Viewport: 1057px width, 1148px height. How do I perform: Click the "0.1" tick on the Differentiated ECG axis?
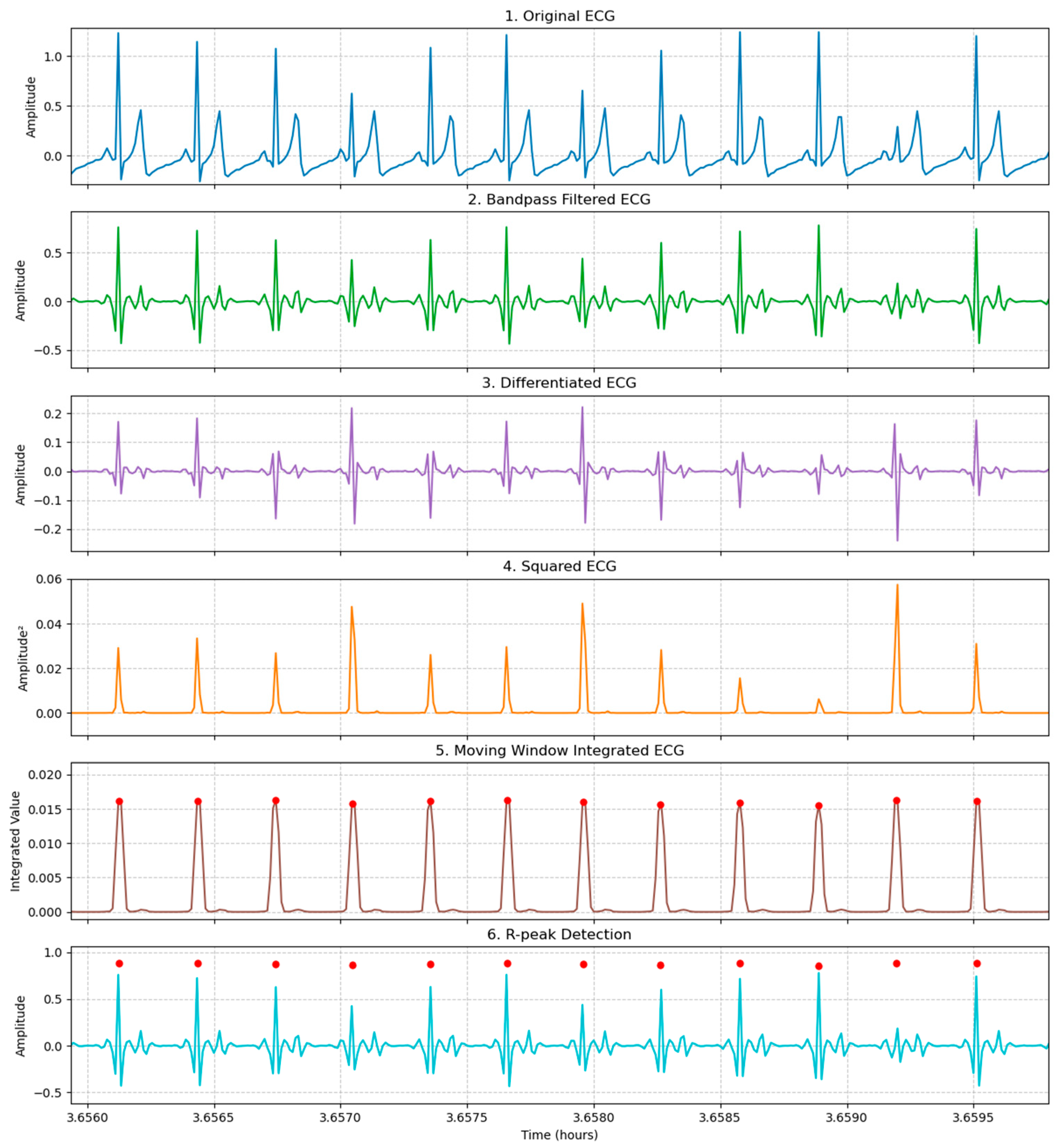[x=52, y=442]
